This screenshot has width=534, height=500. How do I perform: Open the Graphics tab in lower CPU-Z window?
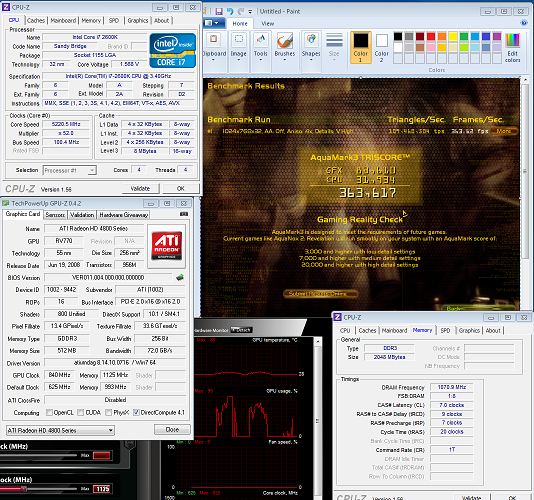tap(469, 330)
